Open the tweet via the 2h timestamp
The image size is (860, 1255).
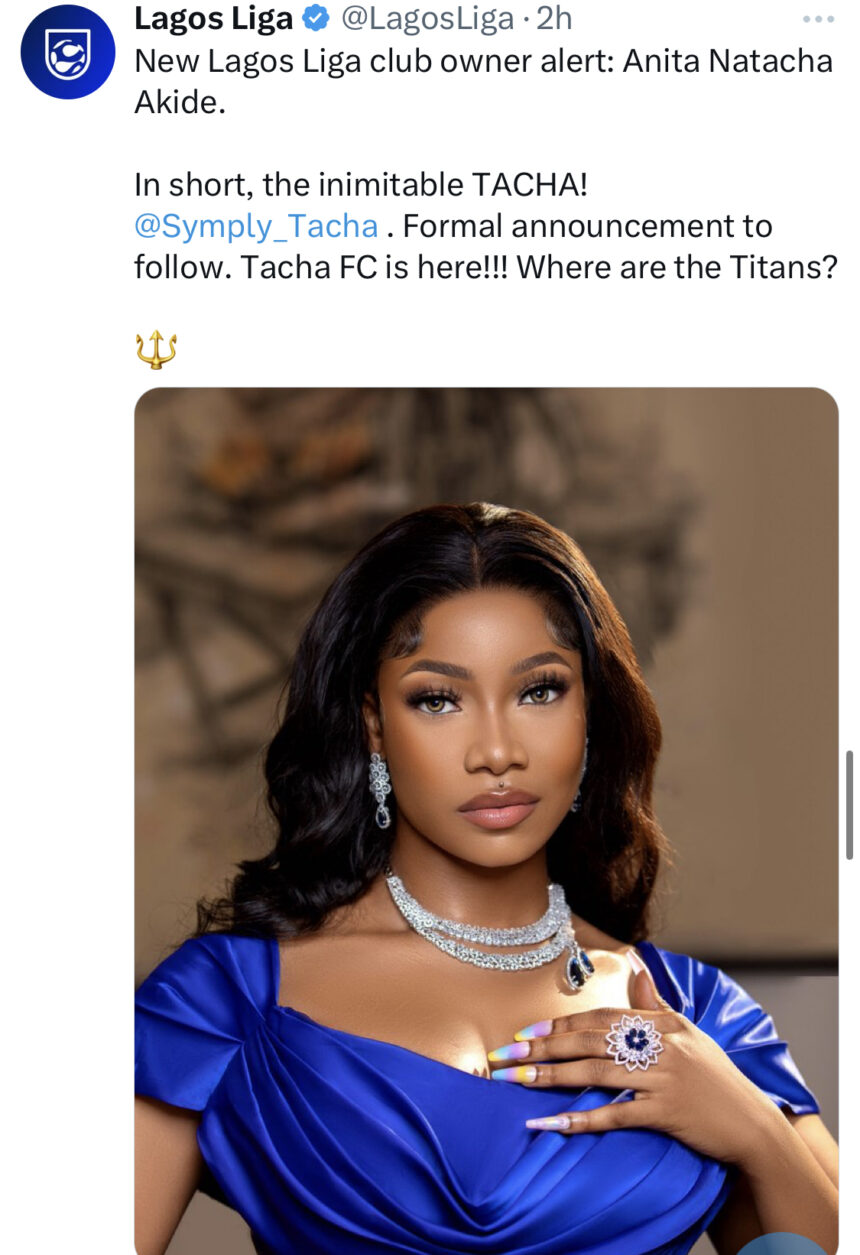(x=552, y=16)
